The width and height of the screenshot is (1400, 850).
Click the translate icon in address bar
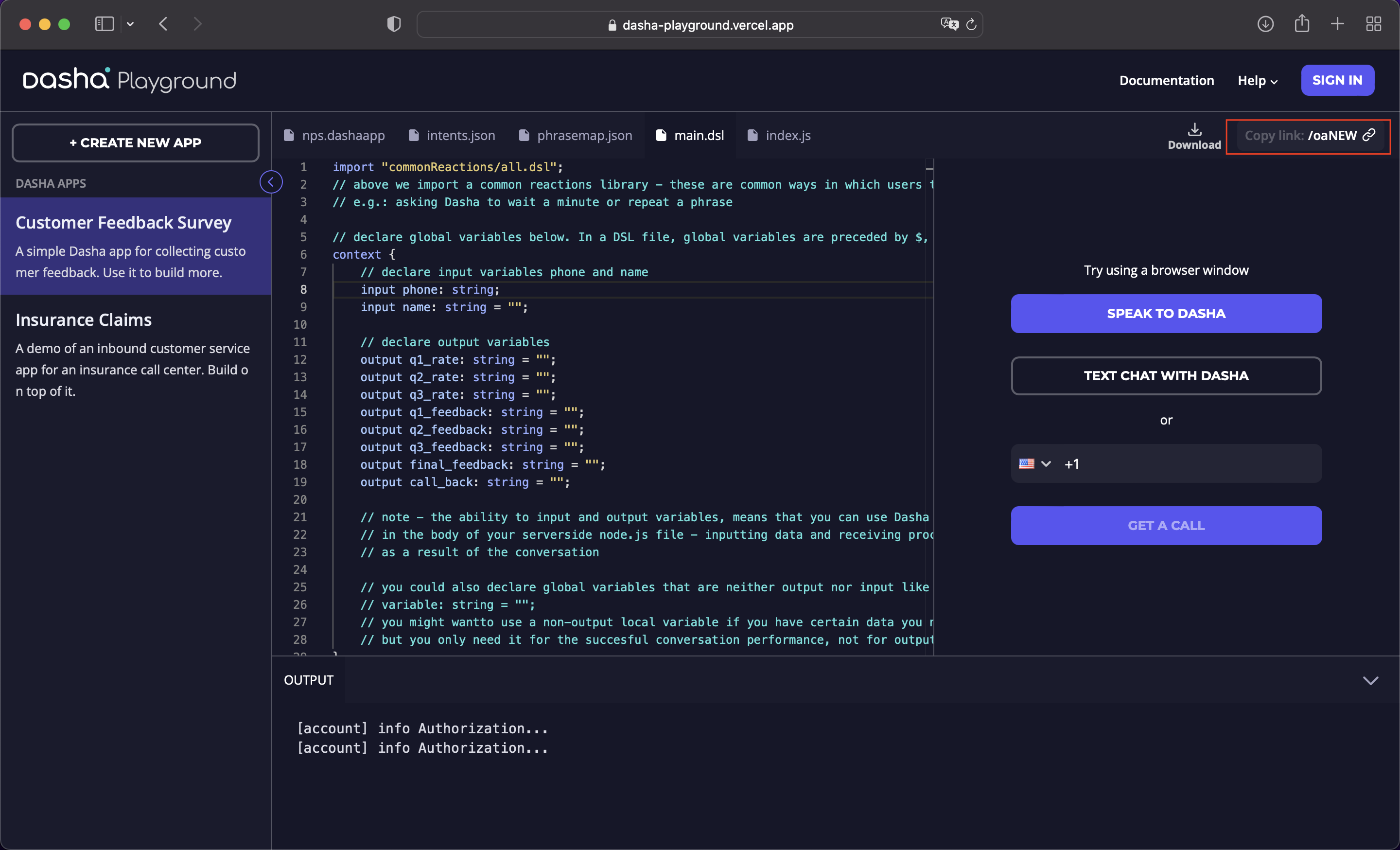pos(949,24)
